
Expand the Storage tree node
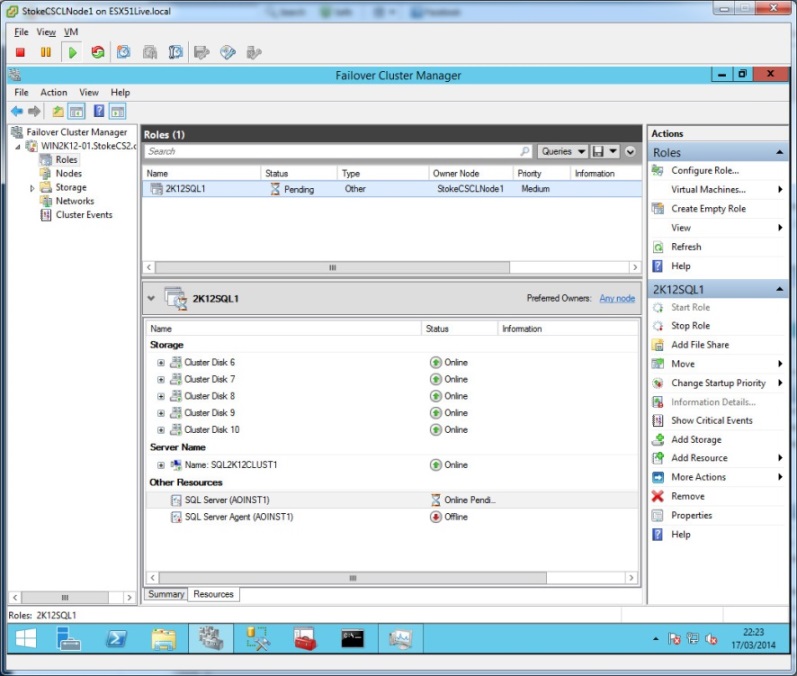tap(32, 188)
